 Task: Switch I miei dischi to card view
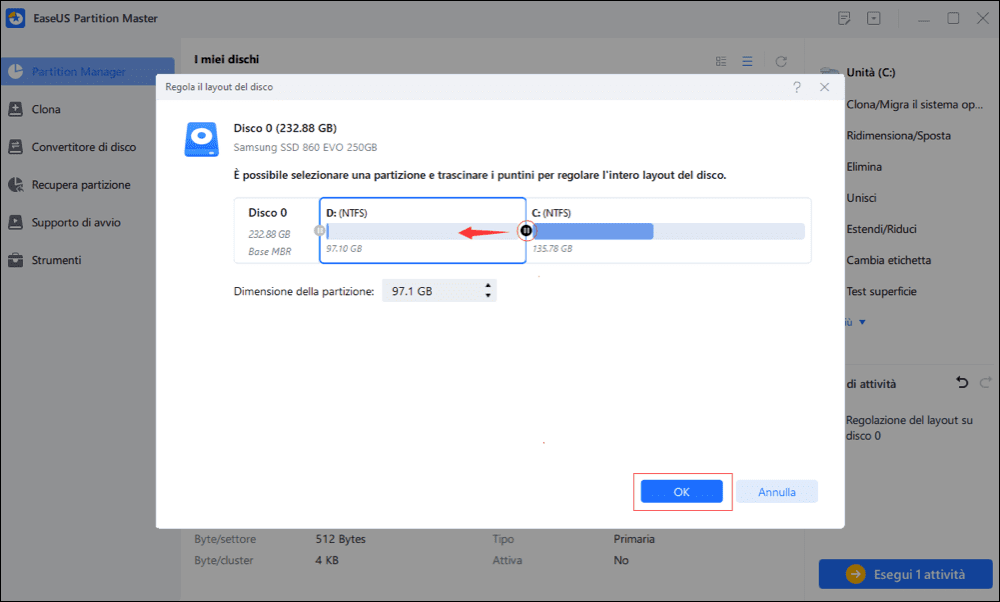(x=721, y=61)
